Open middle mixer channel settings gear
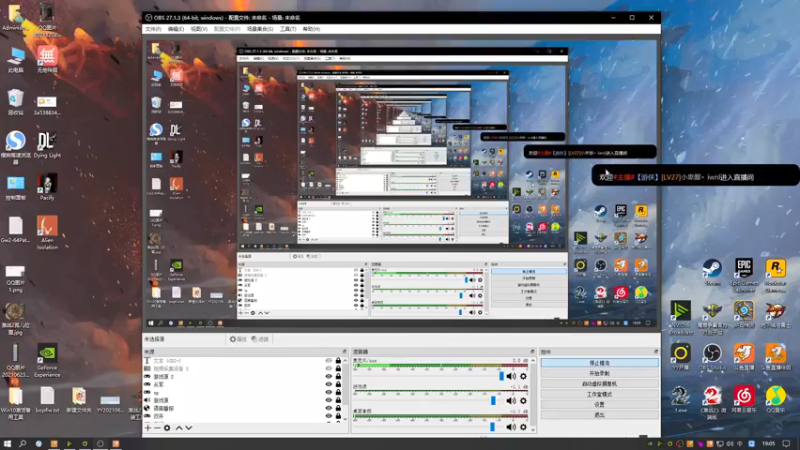This screenshot has height=450, width=800. point(523,401)
